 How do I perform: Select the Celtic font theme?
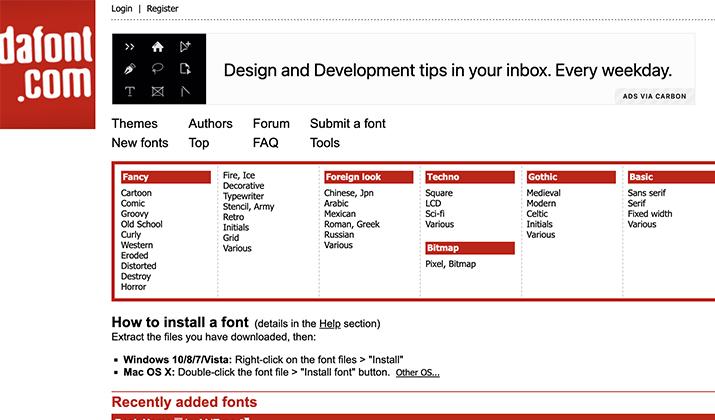537,214
